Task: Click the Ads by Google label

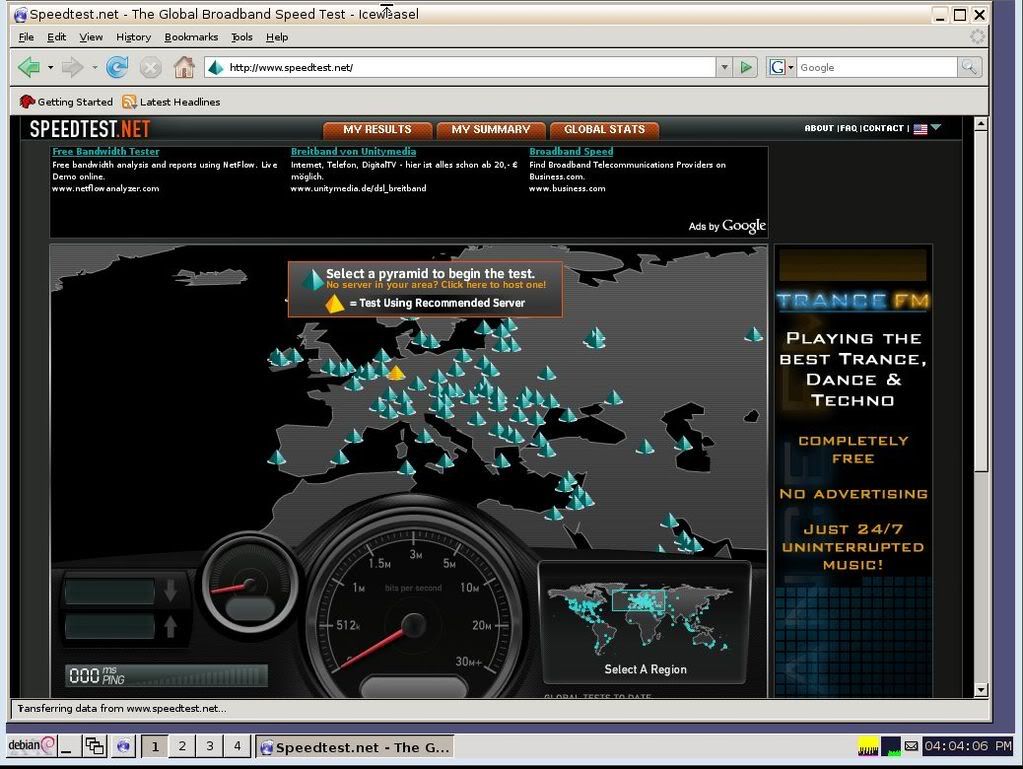Action: 727,226
